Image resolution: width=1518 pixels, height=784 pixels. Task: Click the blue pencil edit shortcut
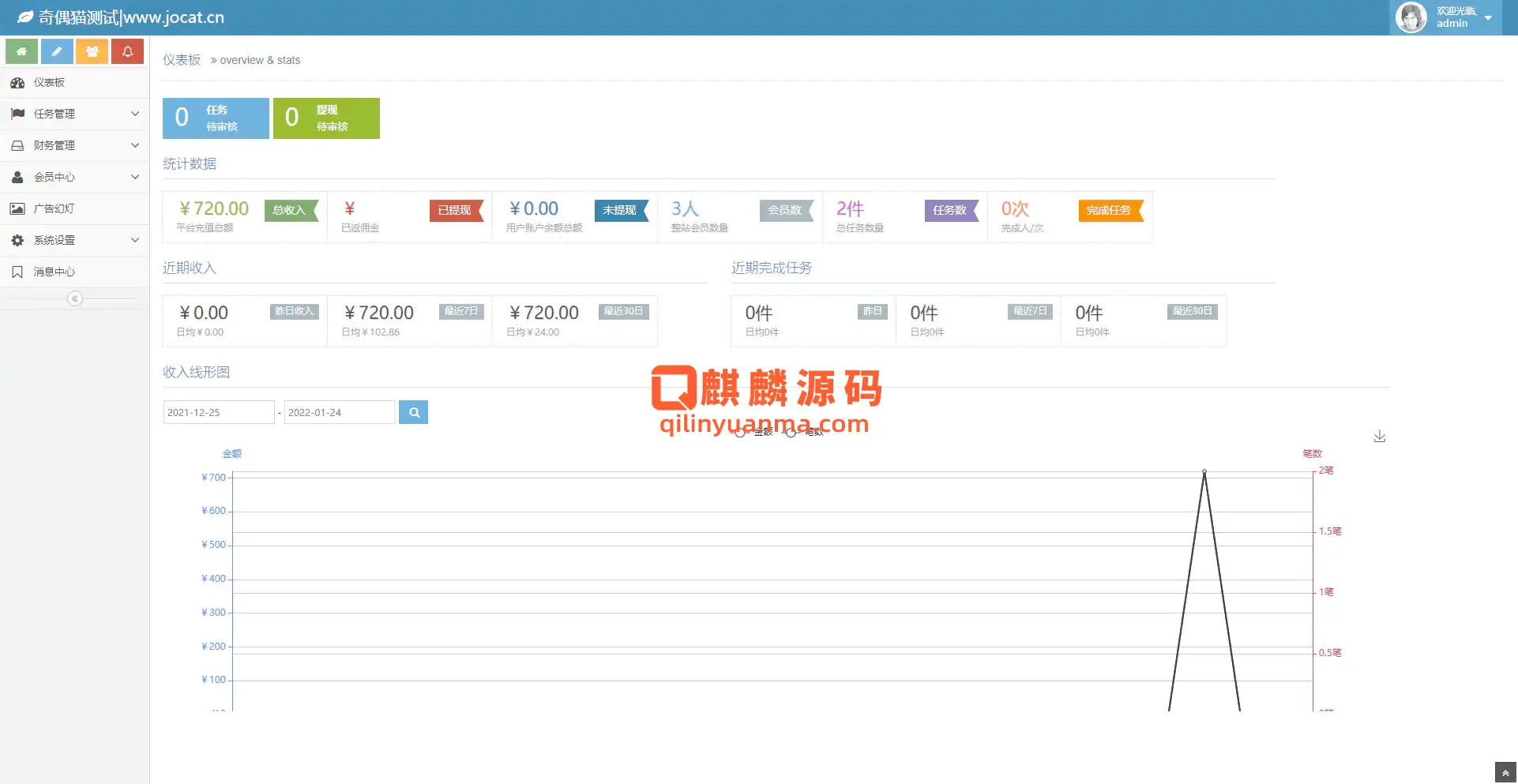pos(57,51)
